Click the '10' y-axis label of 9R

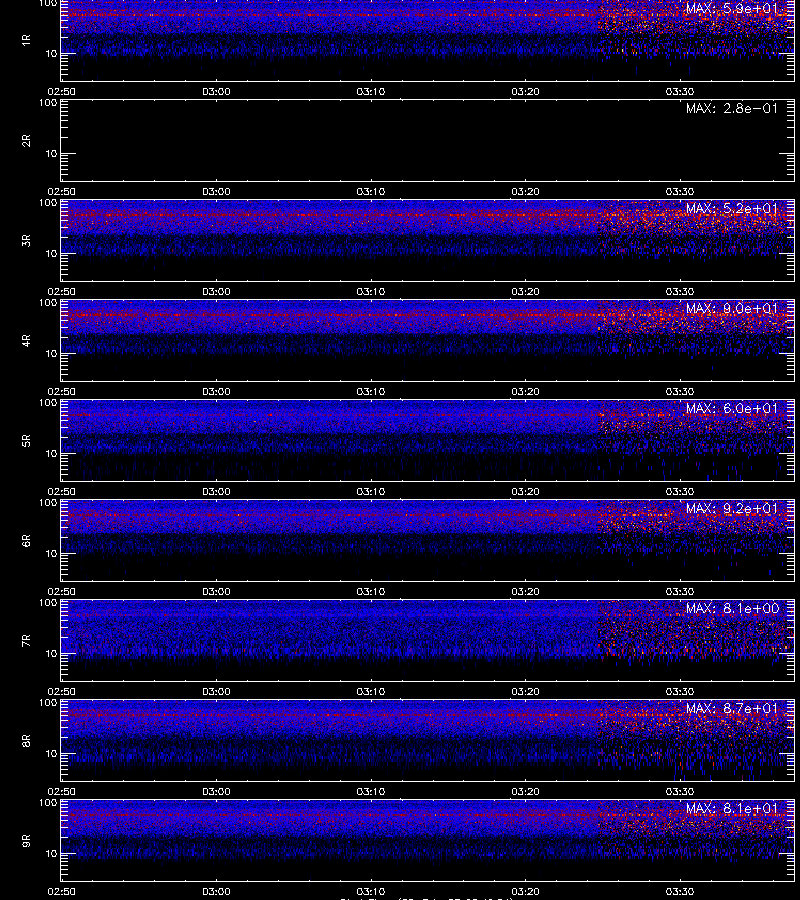click(x=51, y=854)
